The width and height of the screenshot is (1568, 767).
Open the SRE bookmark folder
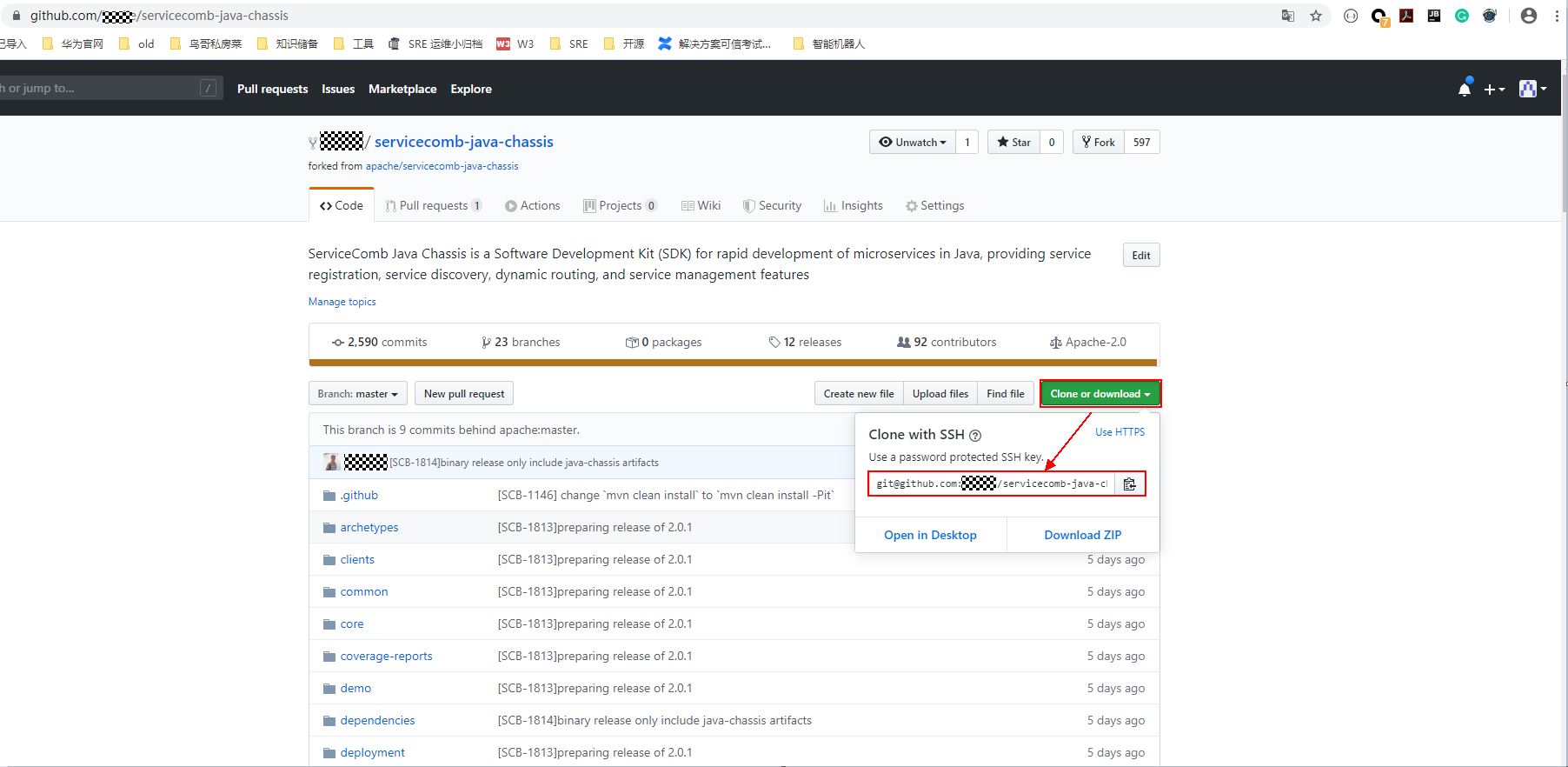(x=569, y=43)
